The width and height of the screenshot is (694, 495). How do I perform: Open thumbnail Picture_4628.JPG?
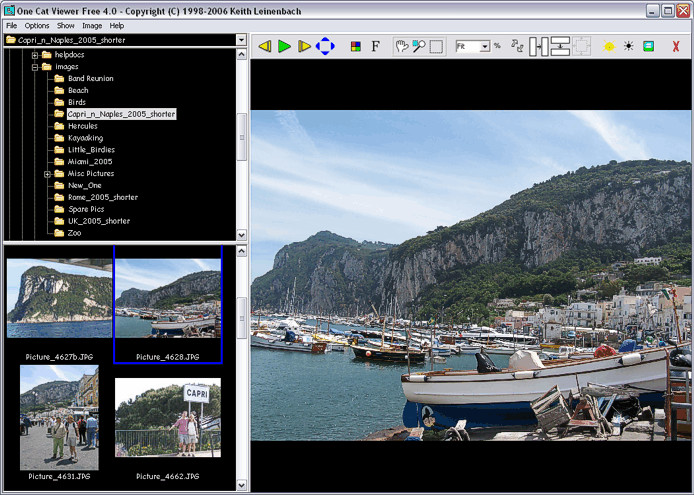click(168, 298)
